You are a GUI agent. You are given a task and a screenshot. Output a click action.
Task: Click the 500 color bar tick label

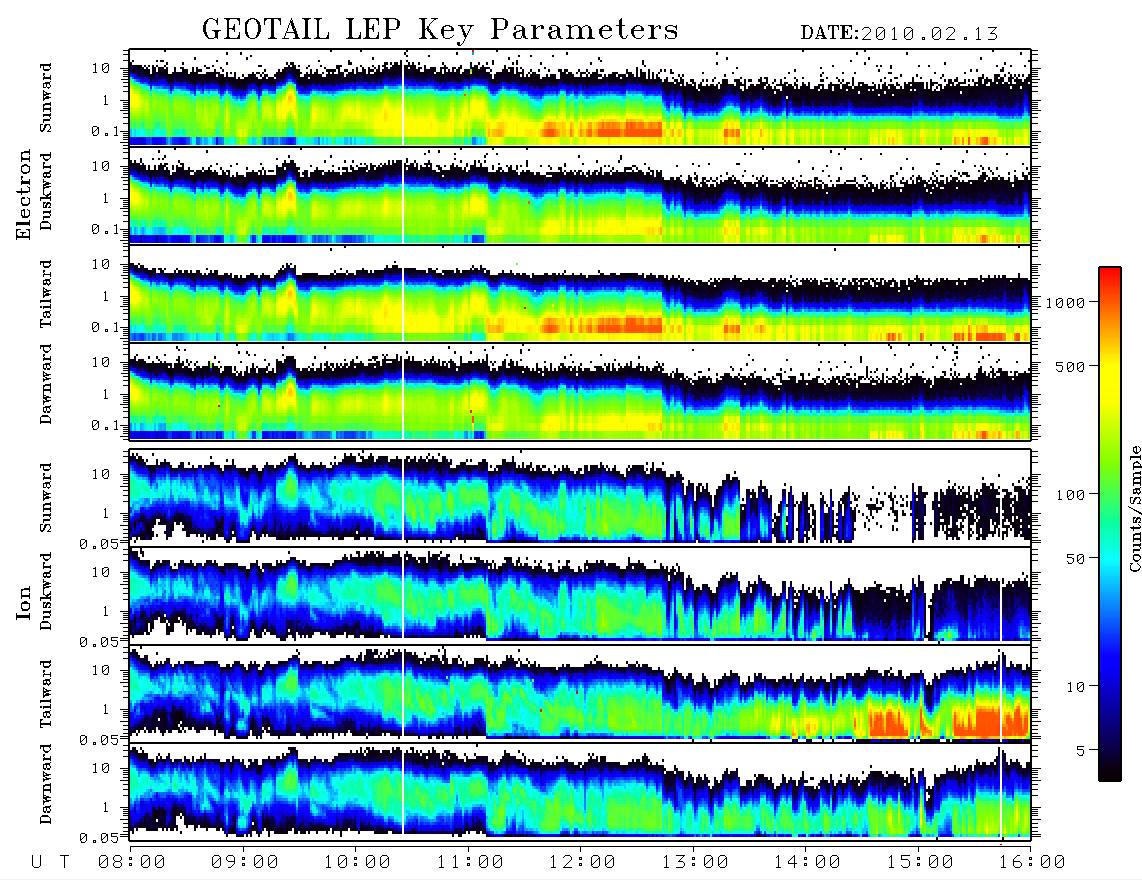click(x=1071, y=366)
